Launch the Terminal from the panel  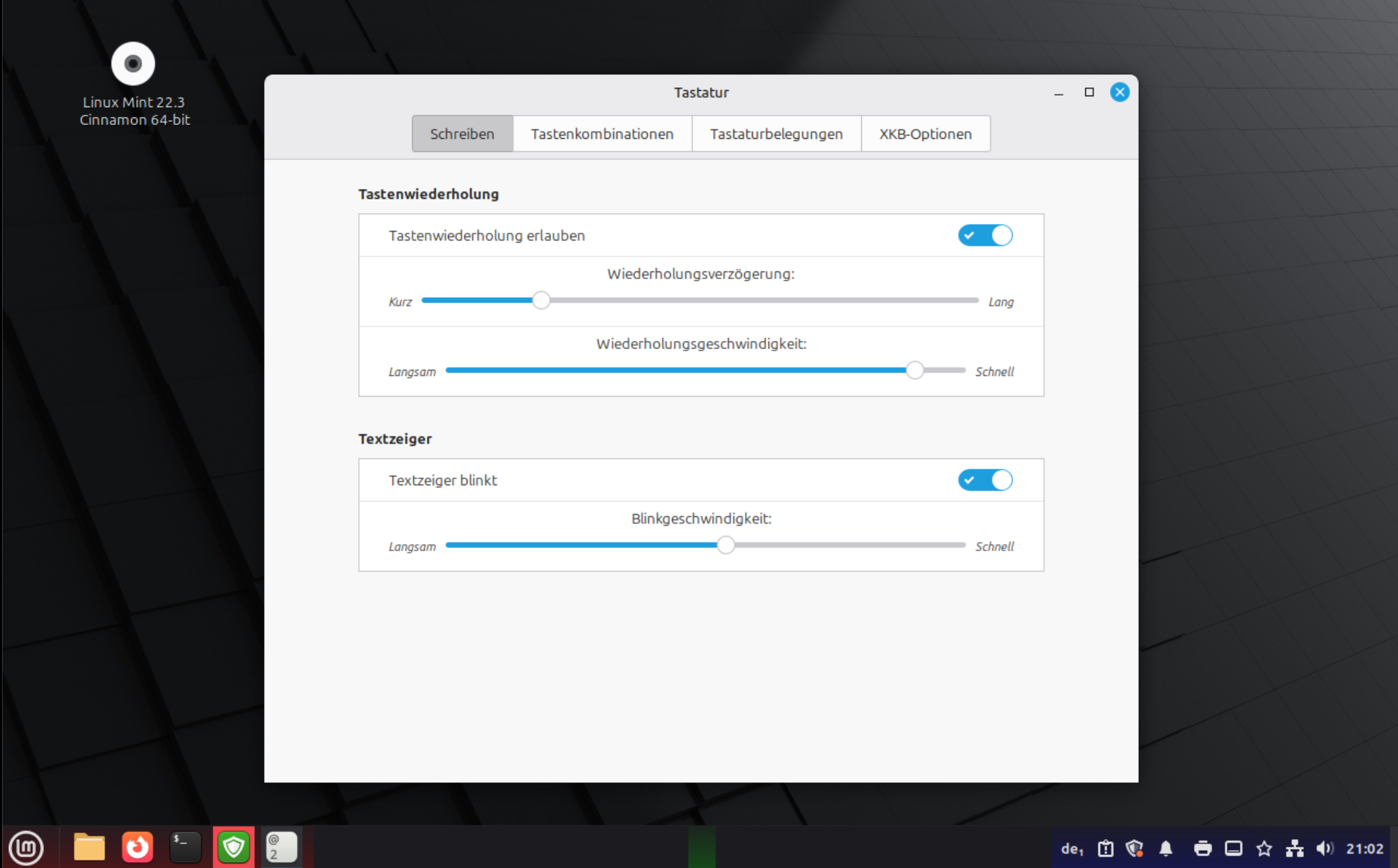(x=185, y=847)
